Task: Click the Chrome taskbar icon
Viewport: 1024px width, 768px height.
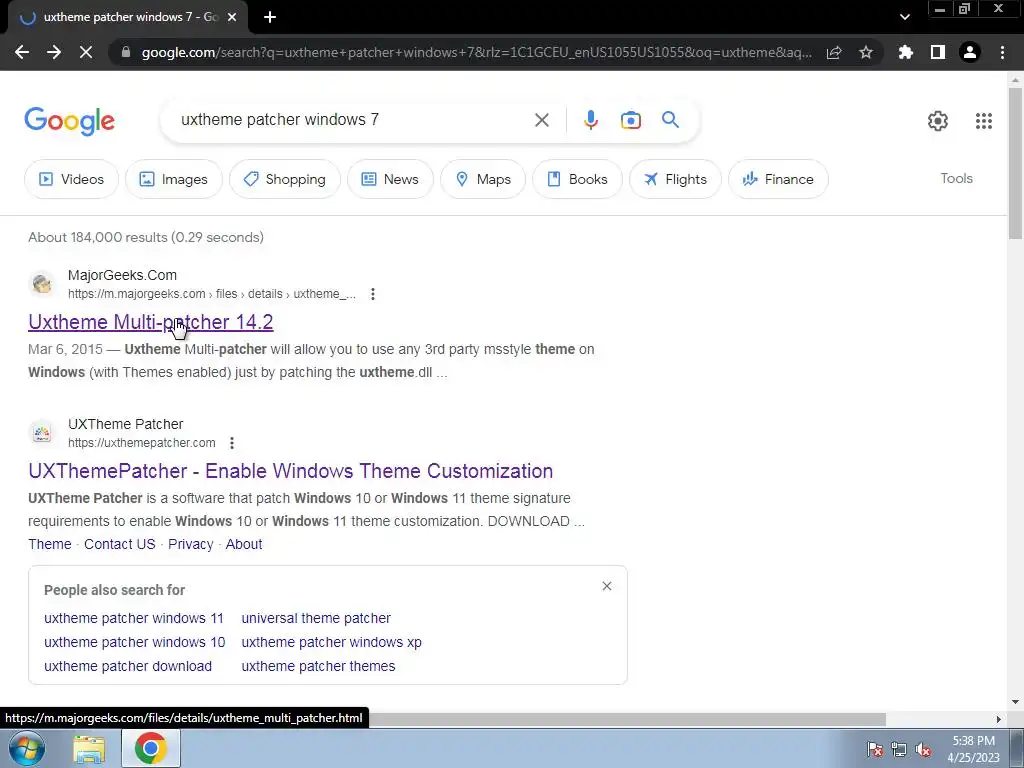Action: 150,748
